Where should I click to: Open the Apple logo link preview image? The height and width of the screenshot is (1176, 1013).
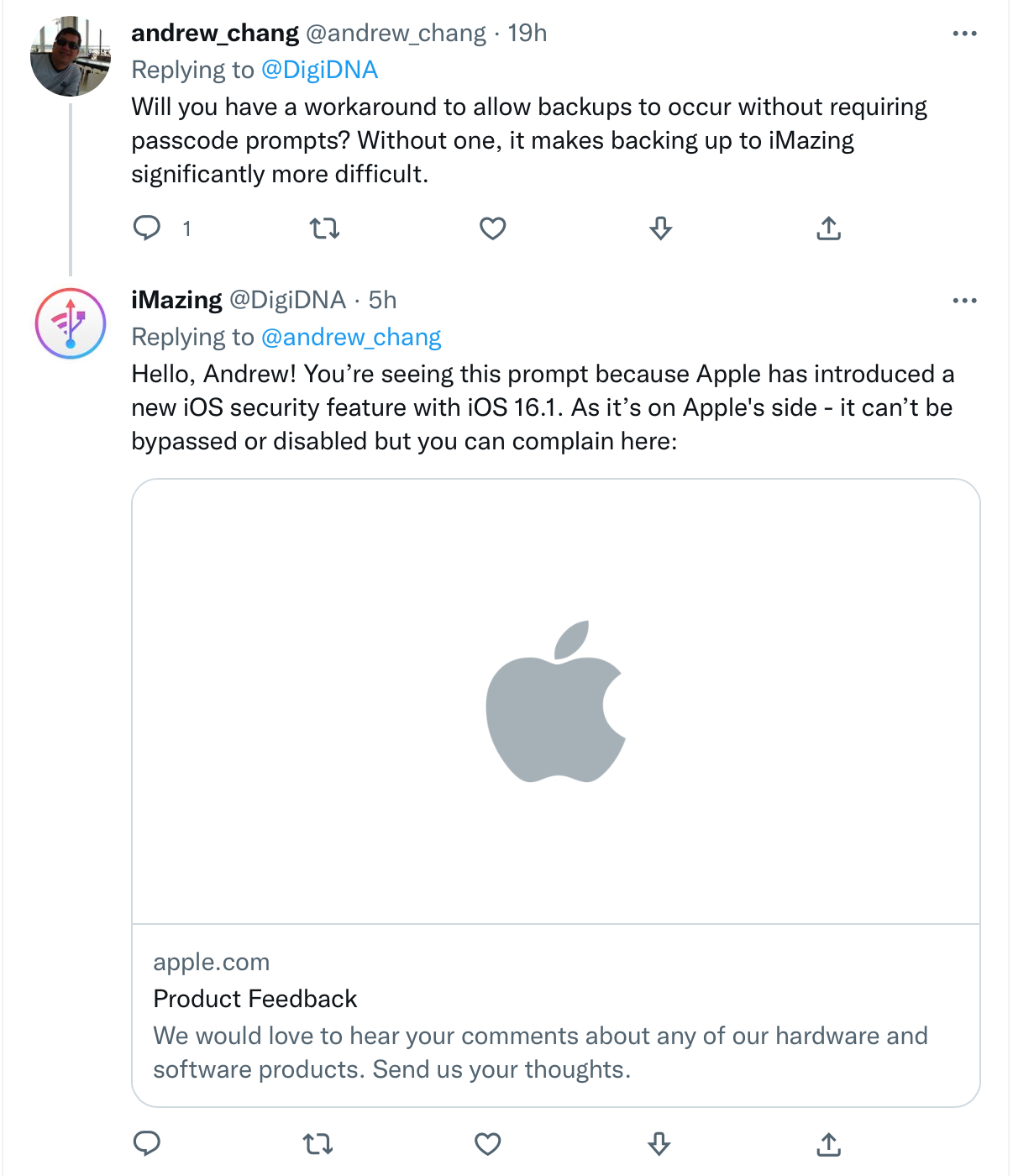pyautogui.click(x=556, y=701)
